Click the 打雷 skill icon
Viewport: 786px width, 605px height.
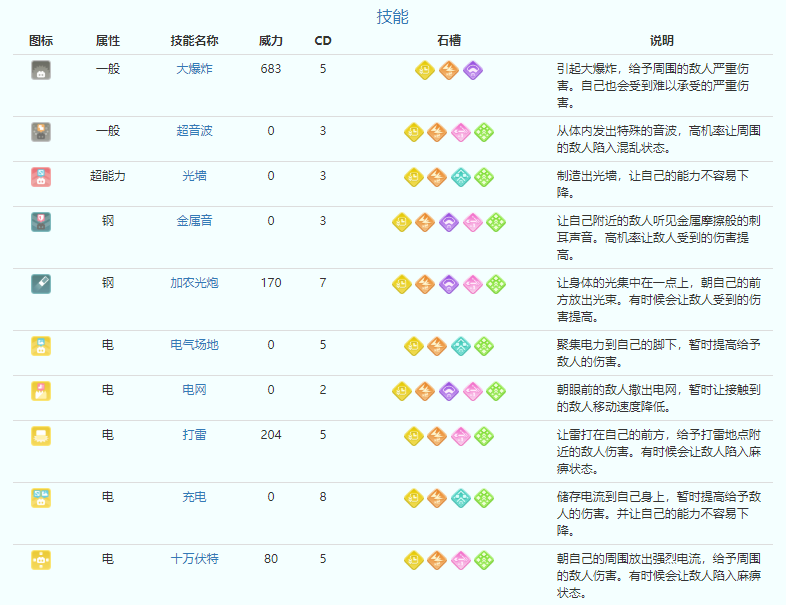pyautogui.click(x=41, y=436)
